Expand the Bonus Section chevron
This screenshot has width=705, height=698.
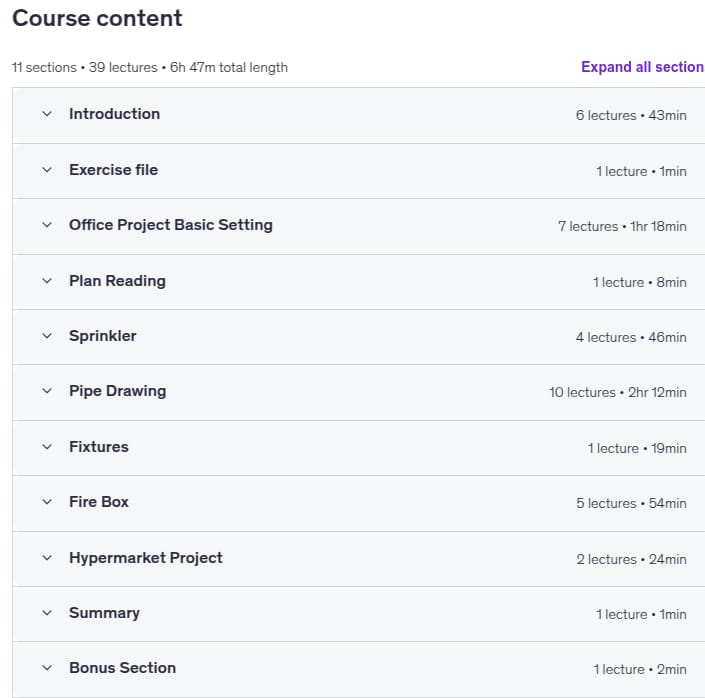tap(47, 668)
